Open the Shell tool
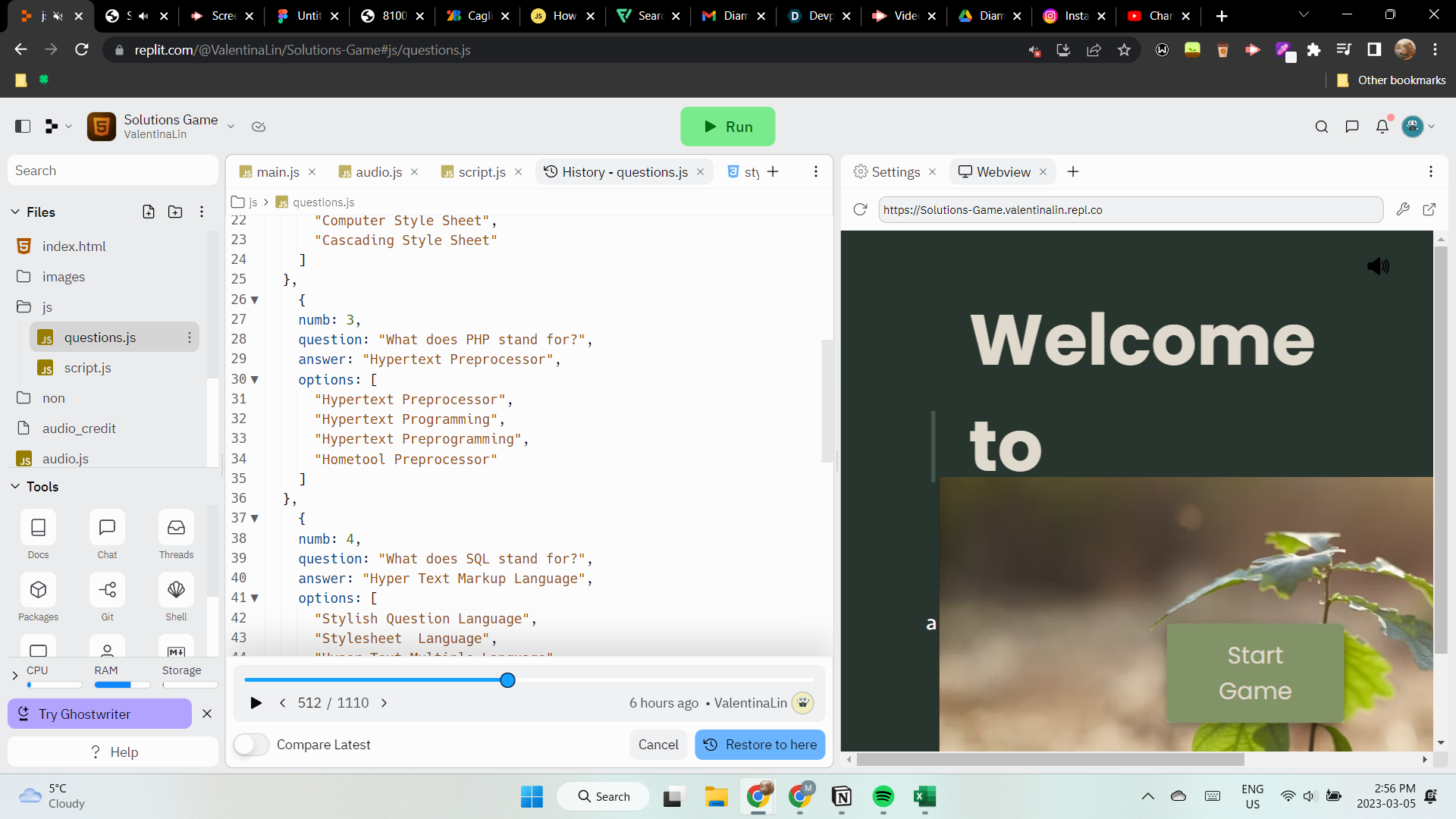This screenshot has width=1456, height=819. pos(176,590)
